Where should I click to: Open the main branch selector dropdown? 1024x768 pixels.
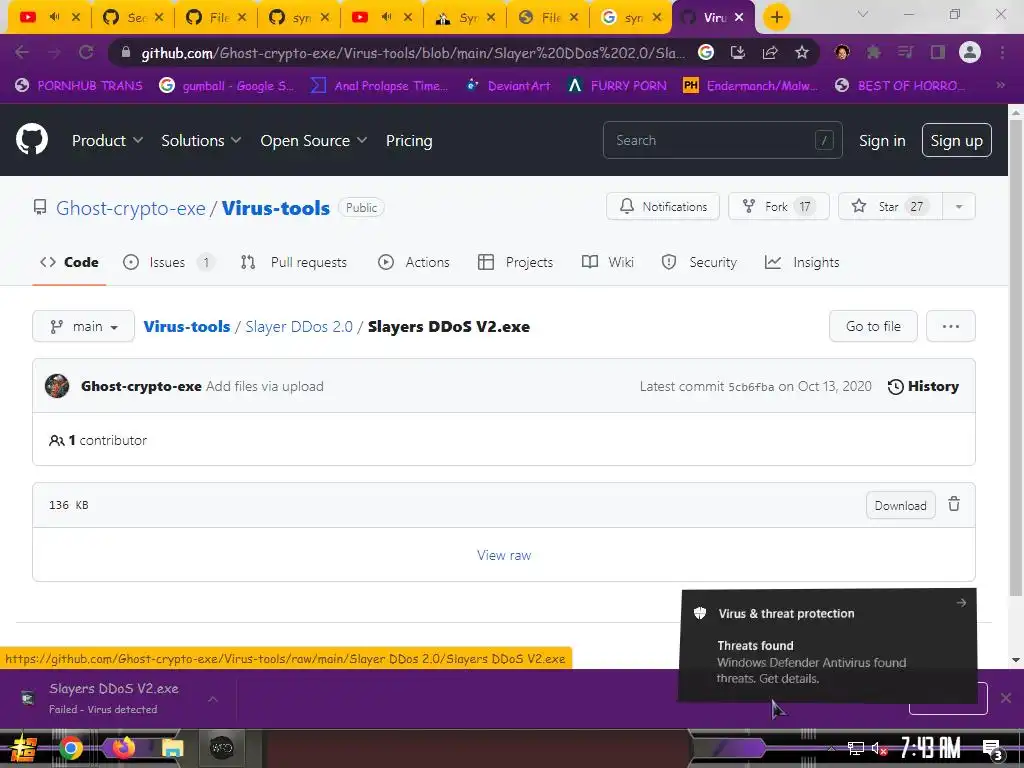pyautogui.click(x=84, y=326)
